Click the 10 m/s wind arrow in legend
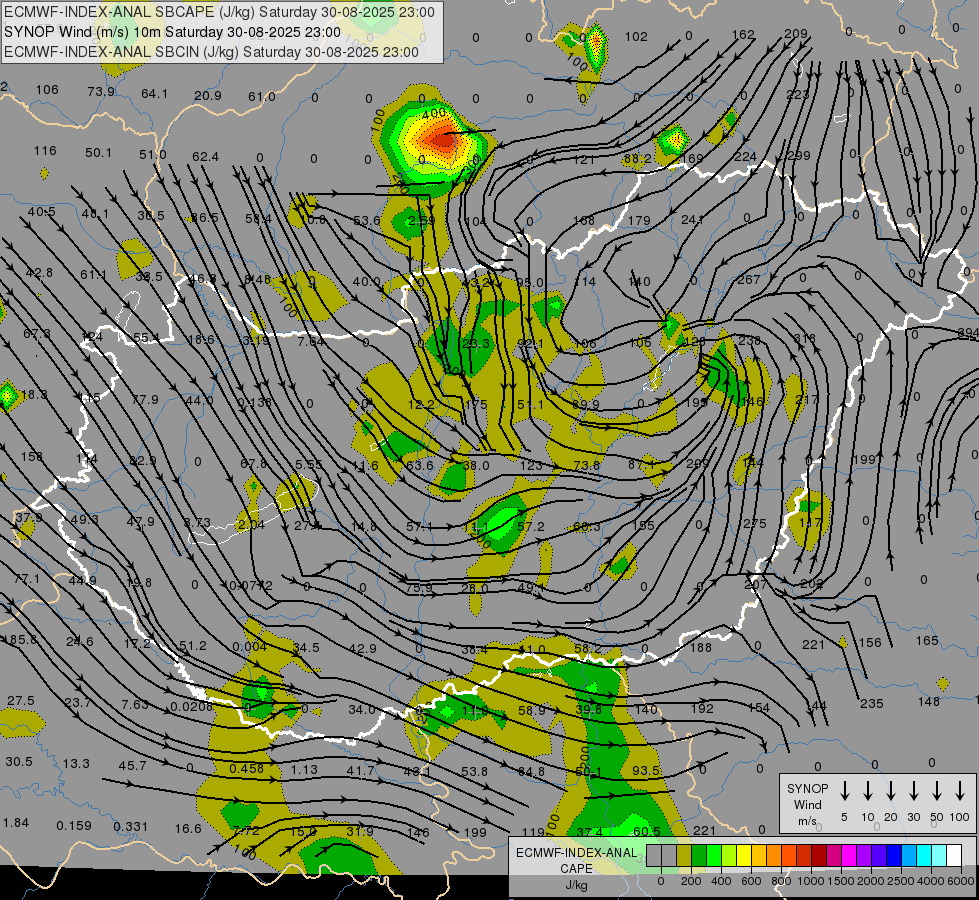 868,791
